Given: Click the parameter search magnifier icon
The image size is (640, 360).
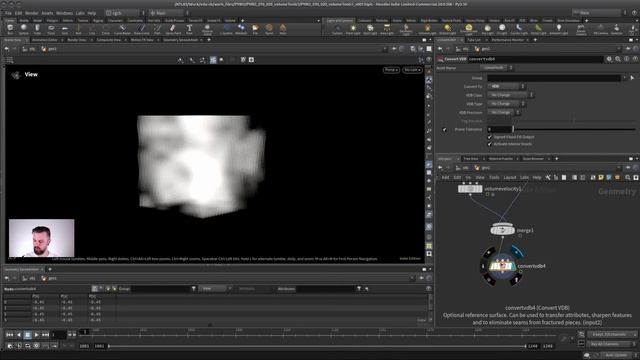Looking at the screenshot, I should [618, 59].
